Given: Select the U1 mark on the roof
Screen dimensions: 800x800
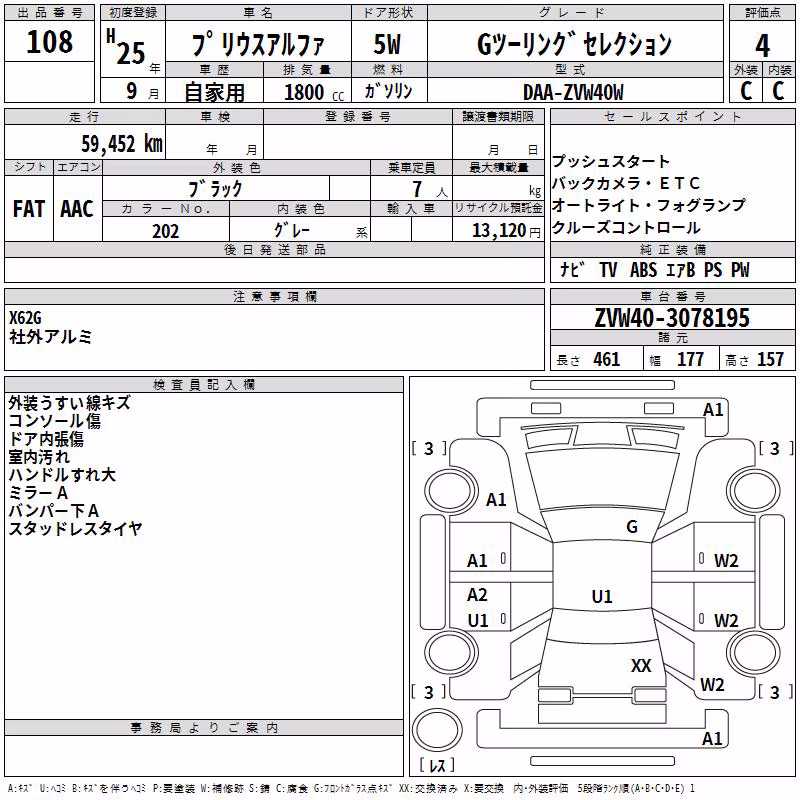Looking at the screenshot, I should pyautogui.click(x=602, y=596).
